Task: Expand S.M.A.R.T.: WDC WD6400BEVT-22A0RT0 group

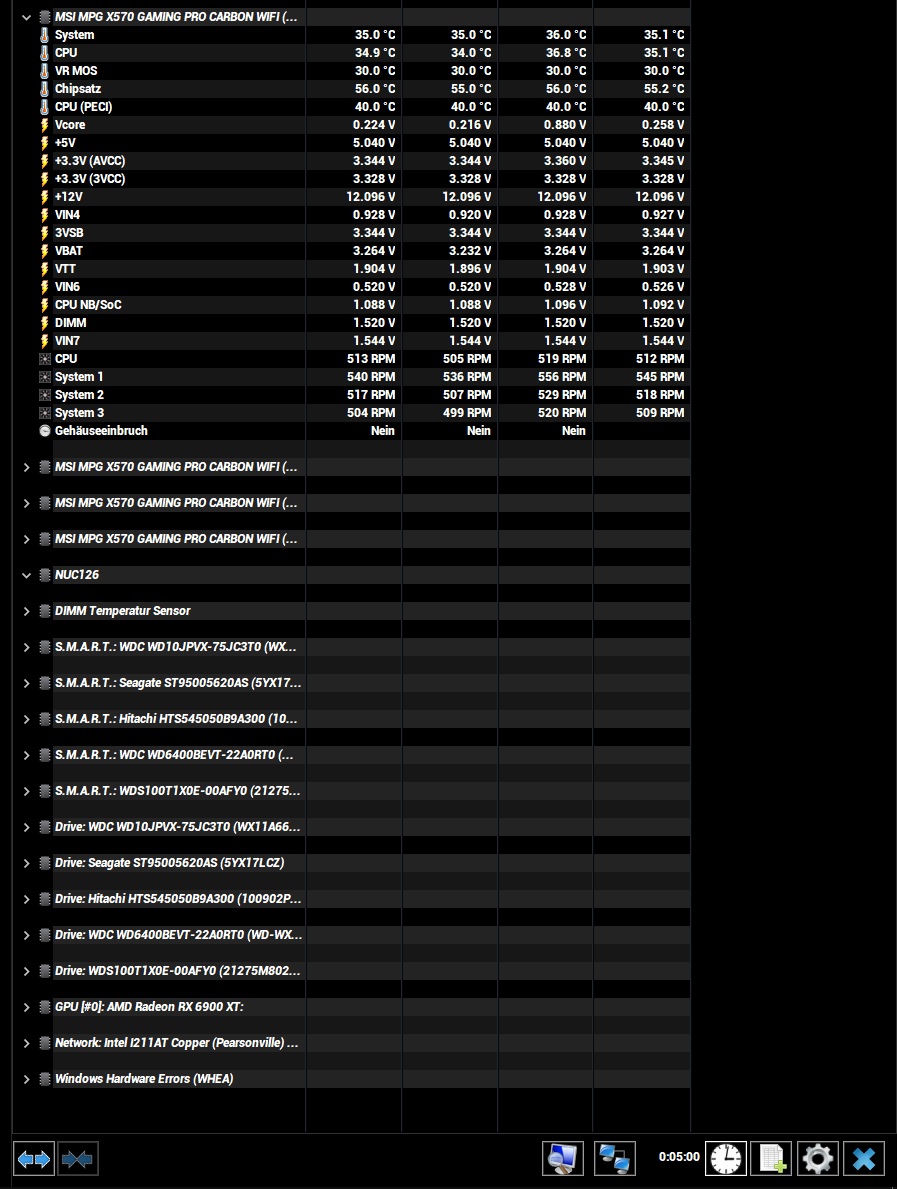Action: 27,755
